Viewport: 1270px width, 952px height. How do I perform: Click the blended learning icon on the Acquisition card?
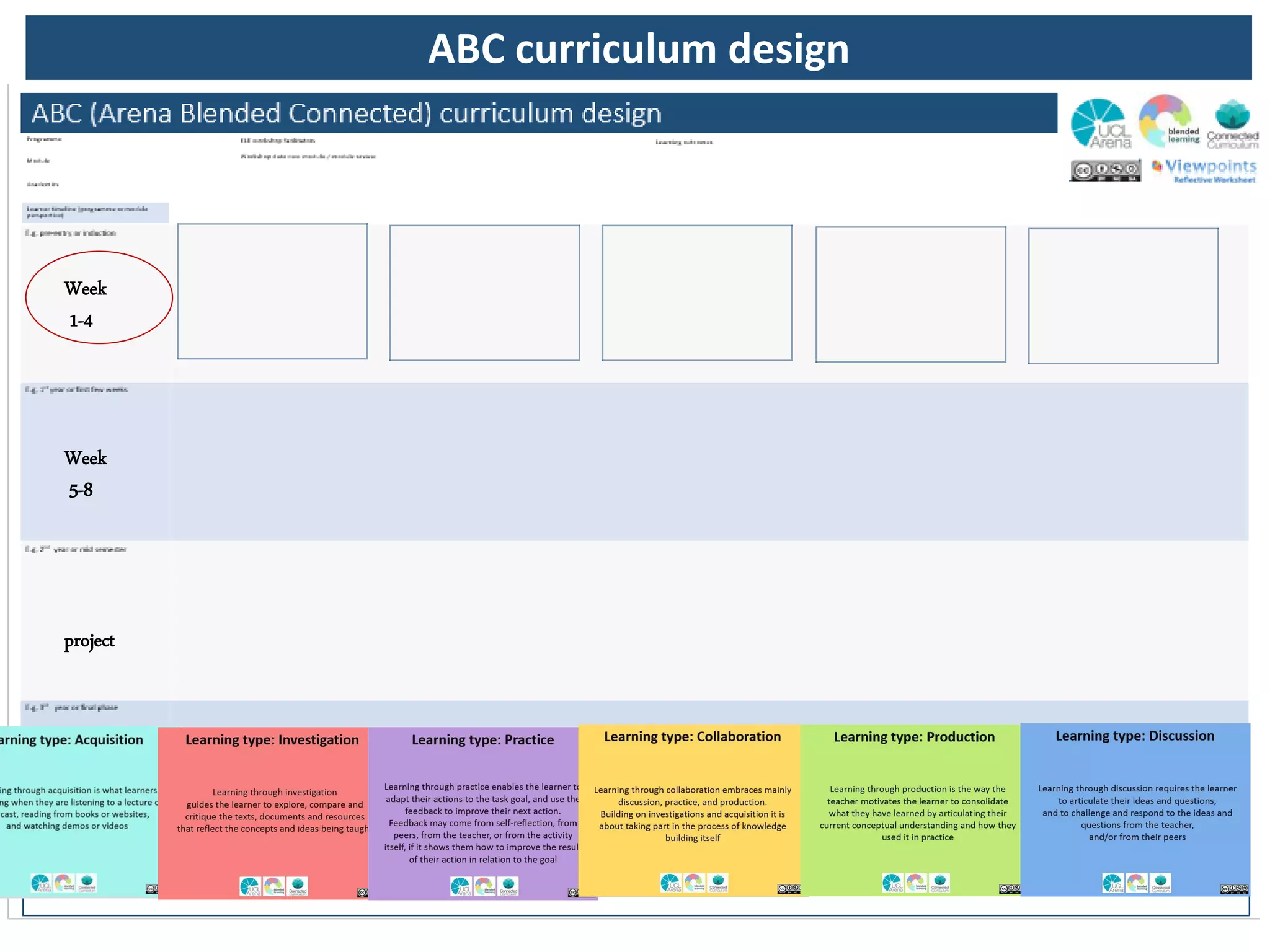[x=64, y=883]
